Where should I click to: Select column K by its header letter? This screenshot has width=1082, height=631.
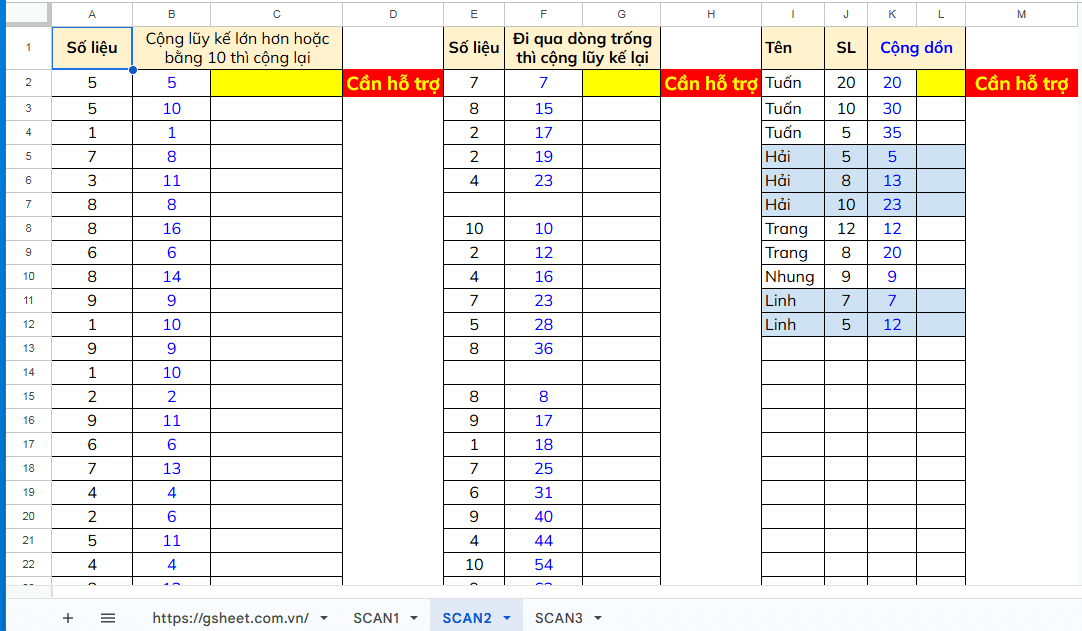(891, 14)
